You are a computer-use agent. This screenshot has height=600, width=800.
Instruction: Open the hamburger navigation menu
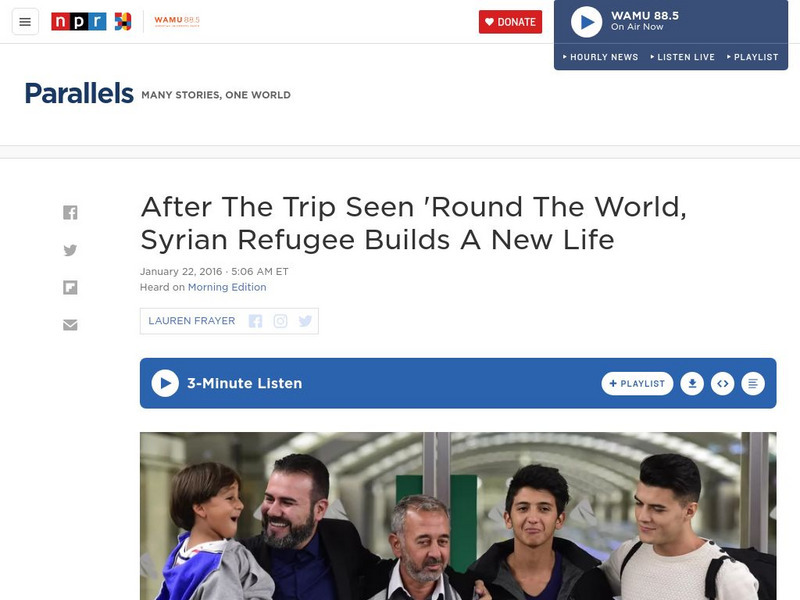coord(25,22)
